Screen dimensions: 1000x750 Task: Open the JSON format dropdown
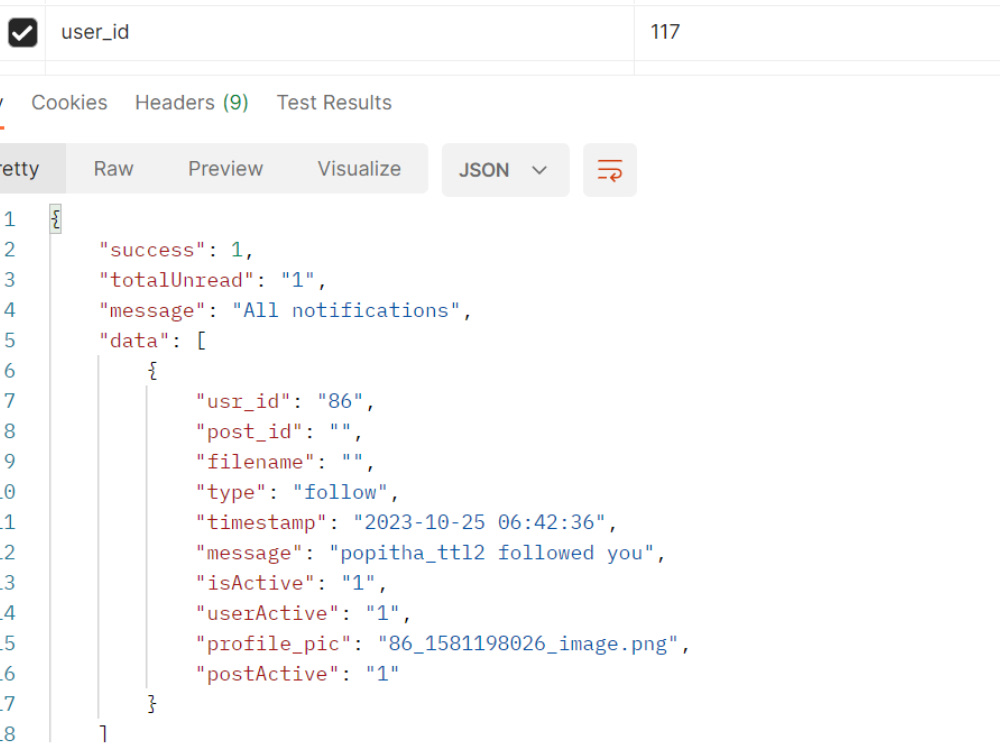(x=505, y=170)
